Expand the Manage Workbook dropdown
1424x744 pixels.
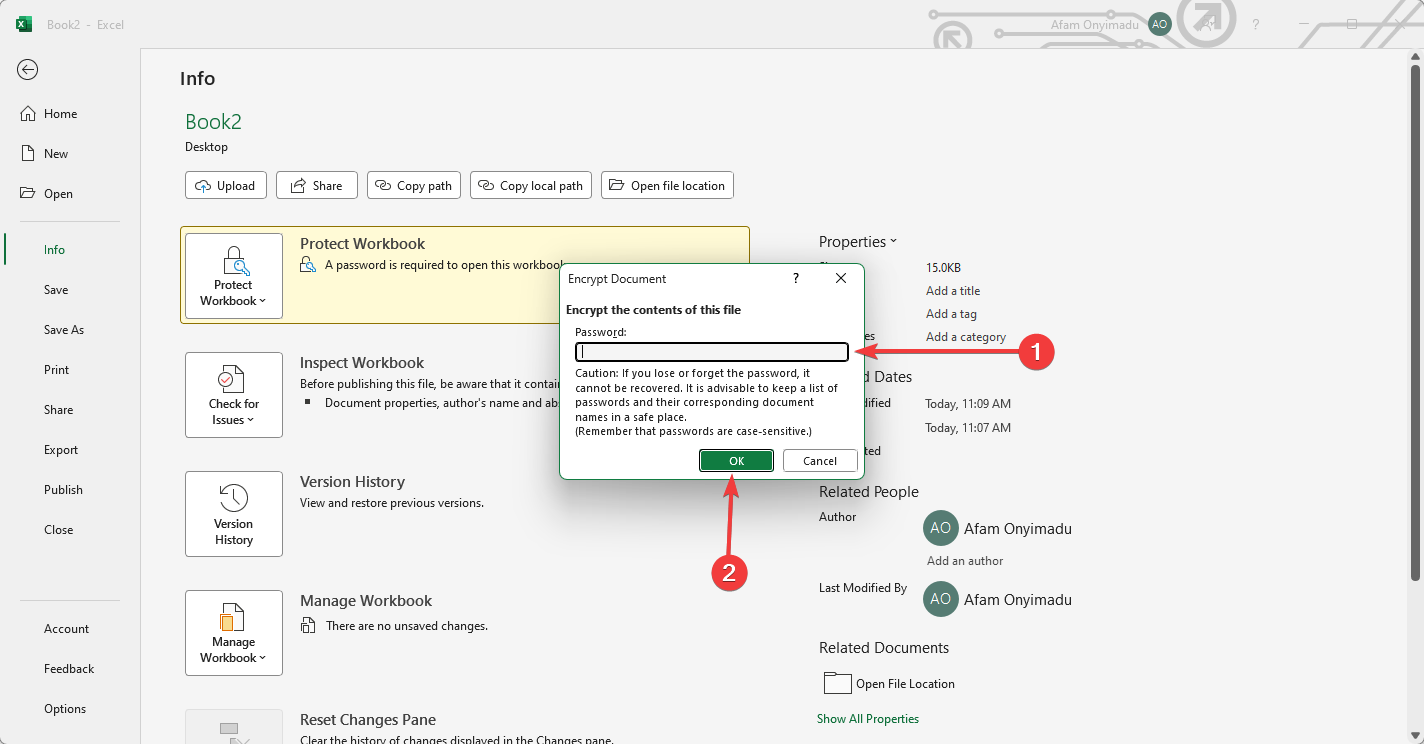pos(234,633)
